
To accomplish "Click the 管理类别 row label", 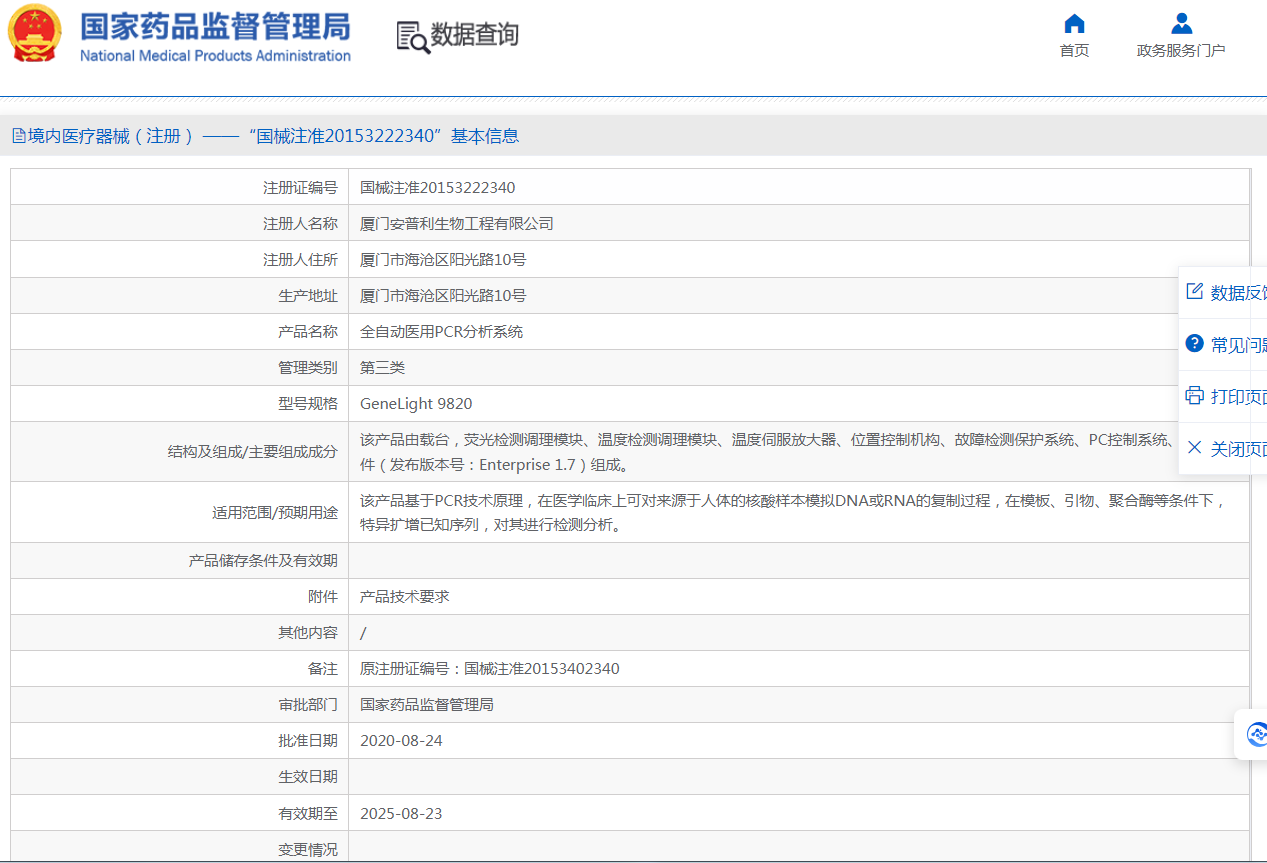I will pyautogui.click(x=308, y=368).
